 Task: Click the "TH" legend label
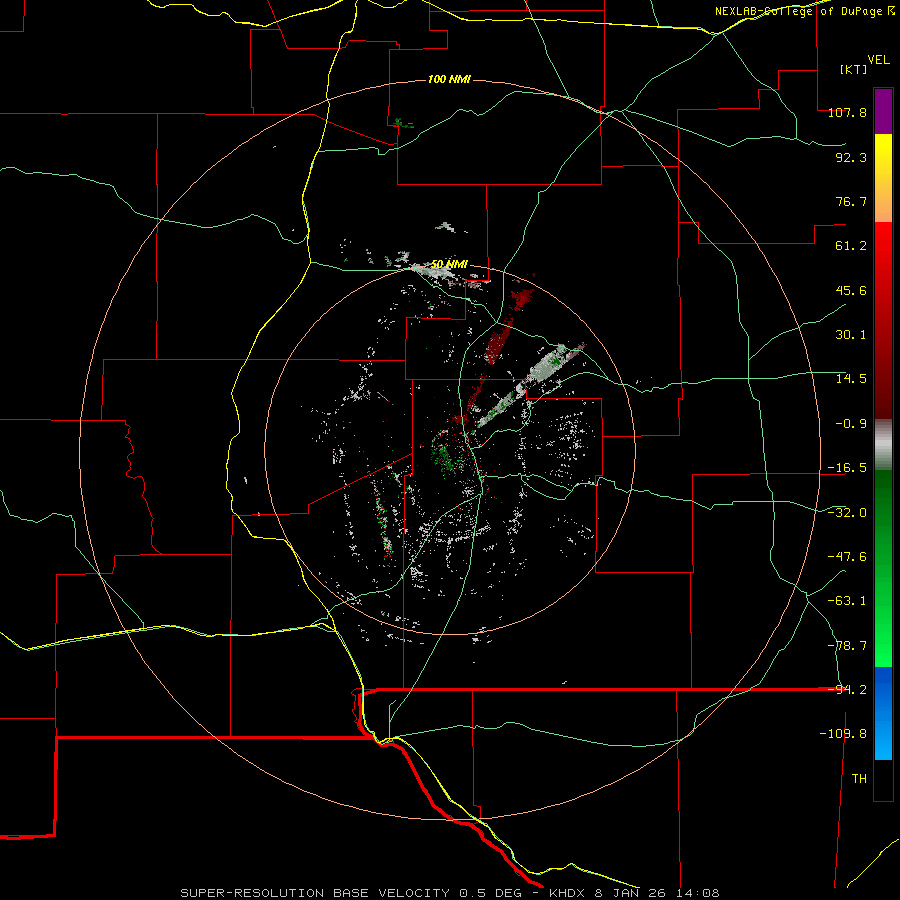coord(859,779)
